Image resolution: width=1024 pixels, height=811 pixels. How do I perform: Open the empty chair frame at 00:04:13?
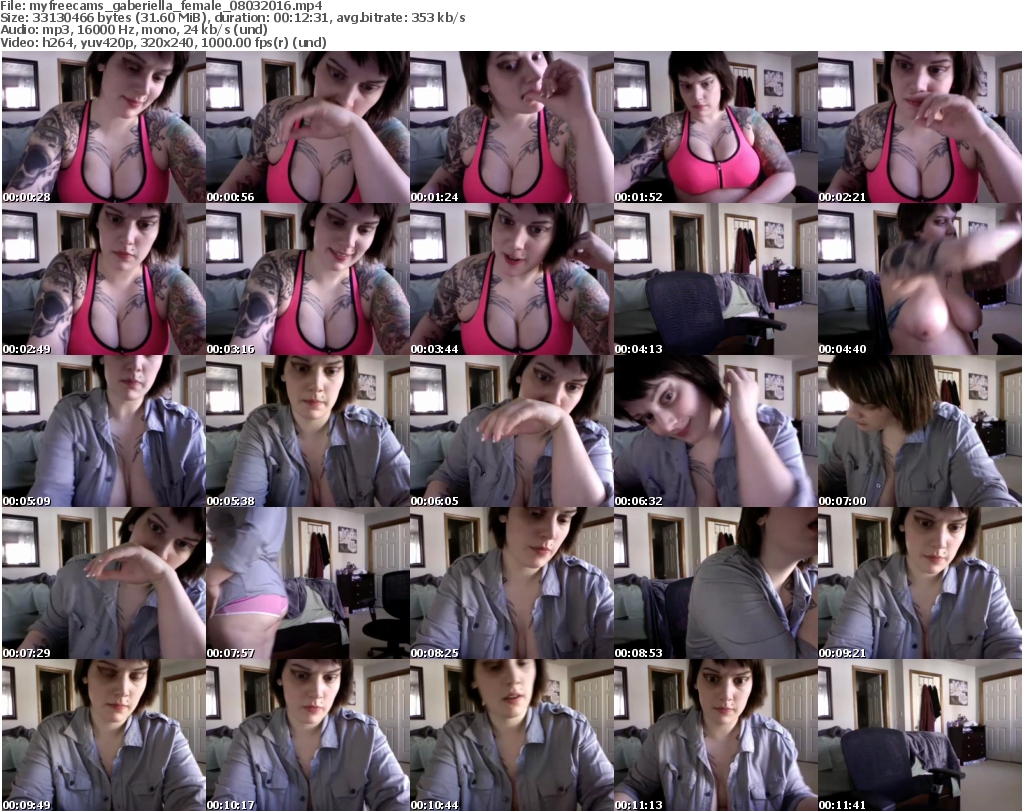715,279
